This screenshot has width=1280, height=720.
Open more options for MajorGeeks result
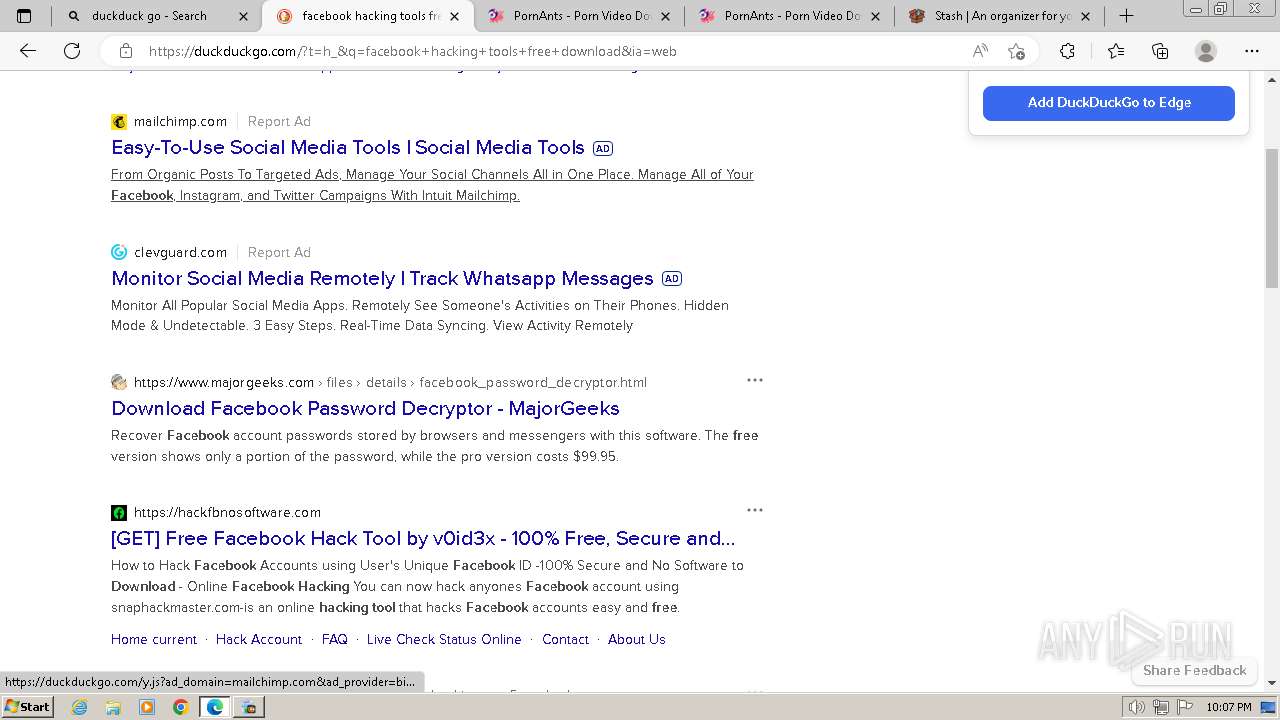(755, 380)
